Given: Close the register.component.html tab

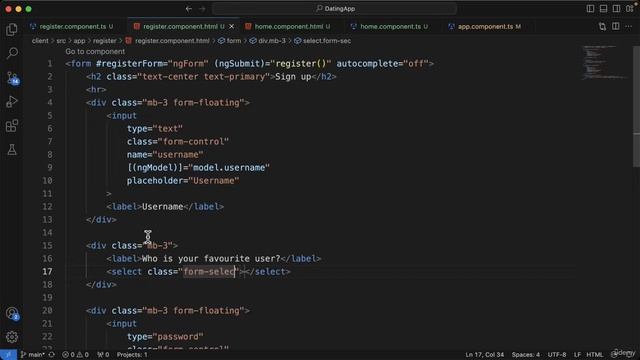Looking at the screenshot, I should [231, 27].
